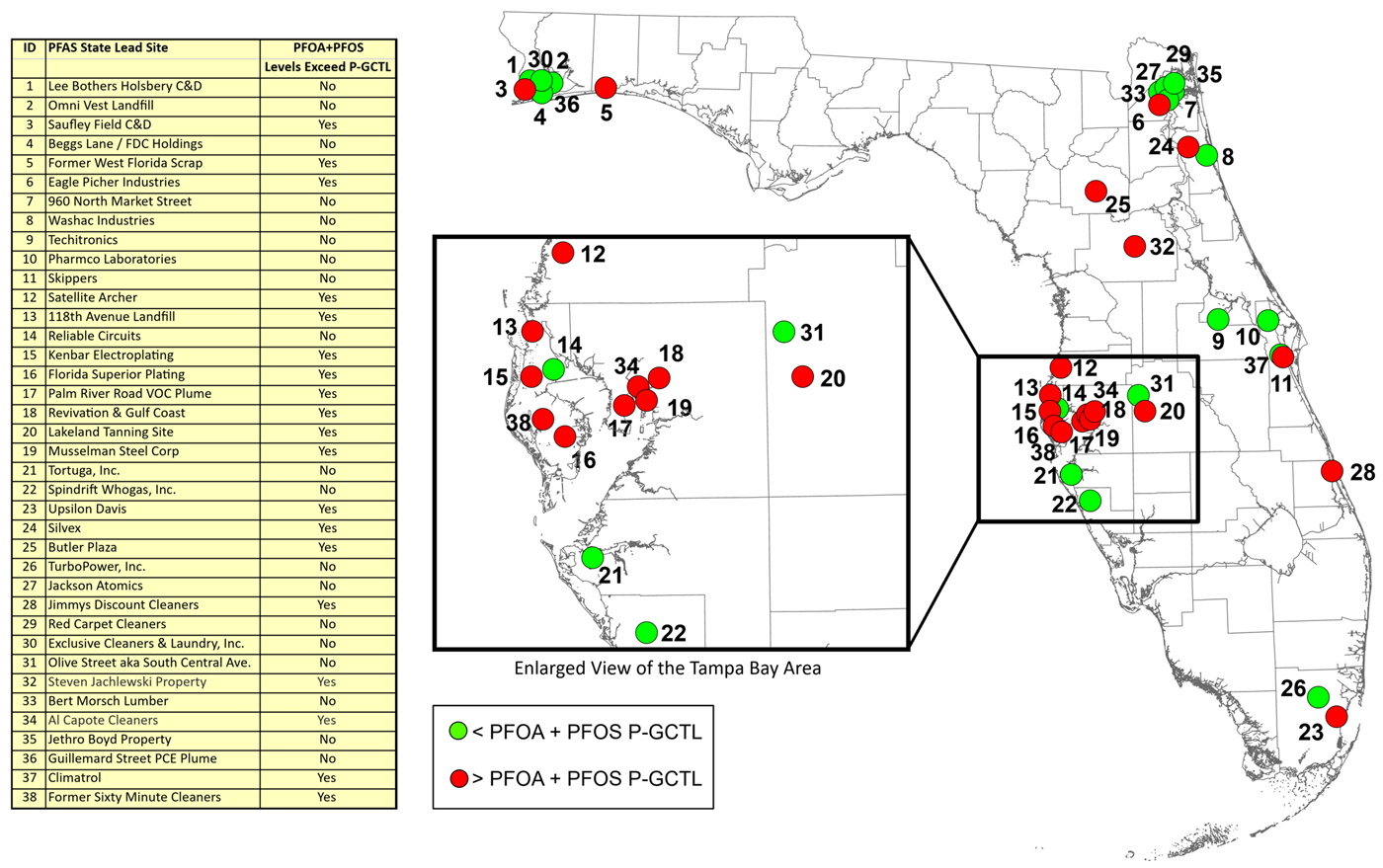The height and width of the screenshot is (868, 1383).
Task: Click the '960 North Market Street' entry
Action: (x=121, y=201)
